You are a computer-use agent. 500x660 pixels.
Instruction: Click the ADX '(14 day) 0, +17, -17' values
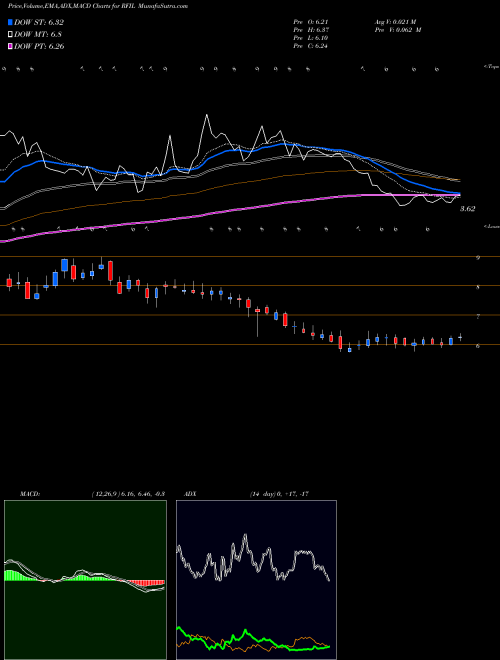279,494
